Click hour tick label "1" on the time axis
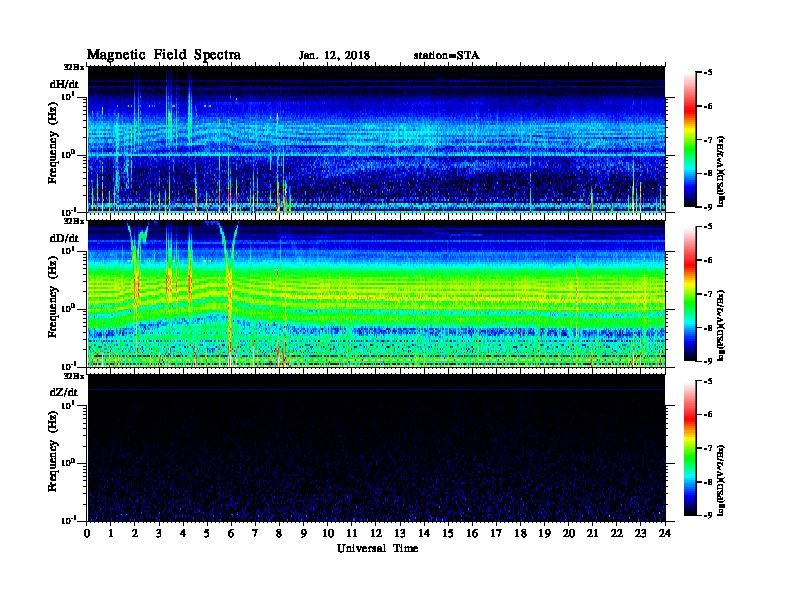This screenshot has height=612, width=792. 112,533
